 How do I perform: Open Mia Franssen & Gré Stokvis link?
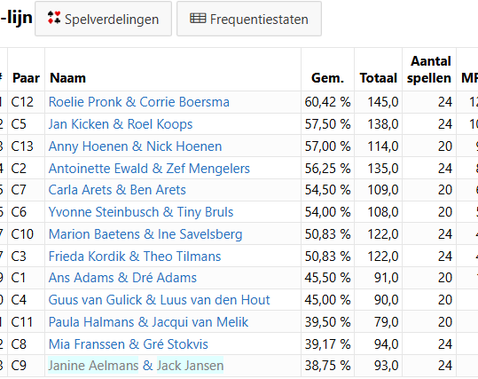point(128,344)
